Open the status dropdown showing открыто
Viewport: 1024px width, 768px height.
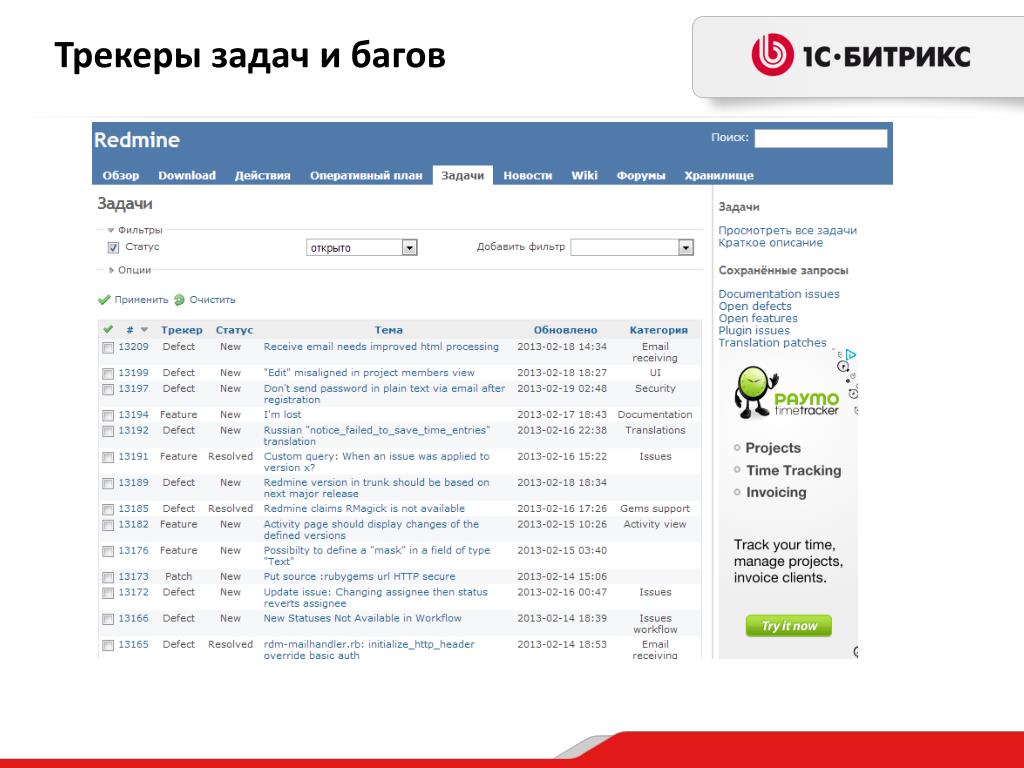pos(362,248)
